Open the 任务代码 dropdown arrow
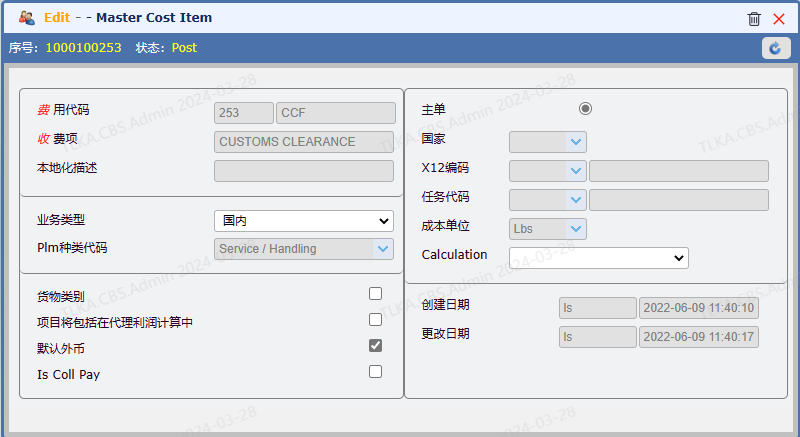 tap(576, 200)
